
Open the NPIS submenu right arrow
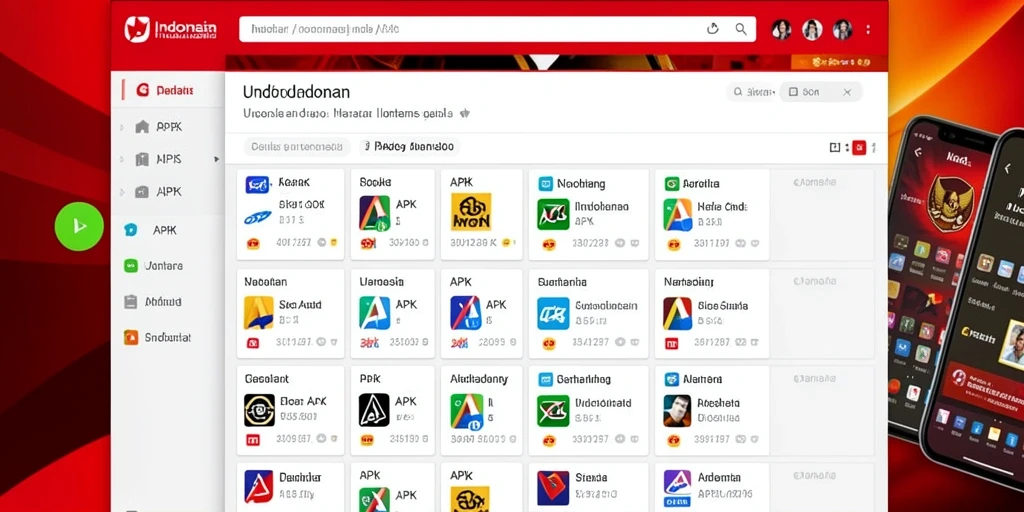[216, 159]
